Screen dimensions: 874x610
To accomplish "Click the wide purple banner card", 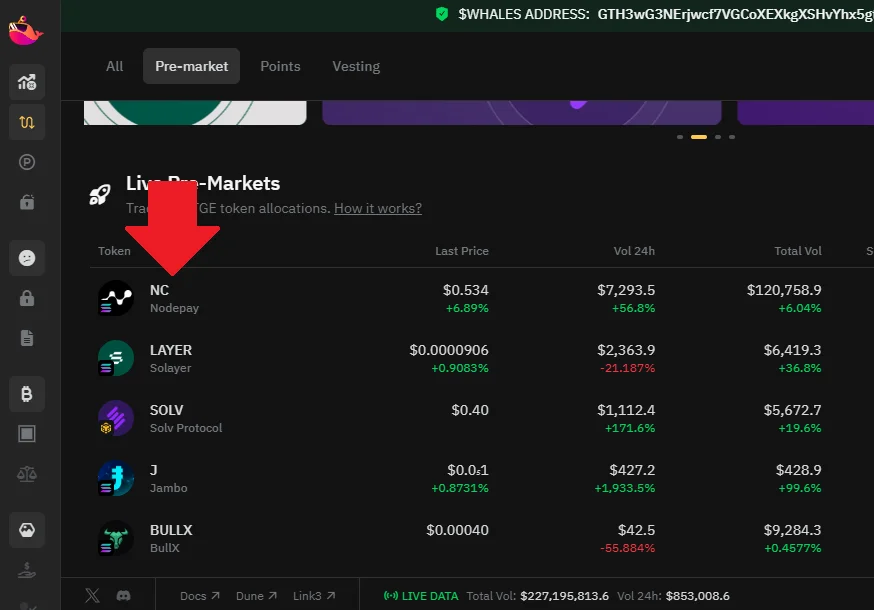I will tap(522, 113).
